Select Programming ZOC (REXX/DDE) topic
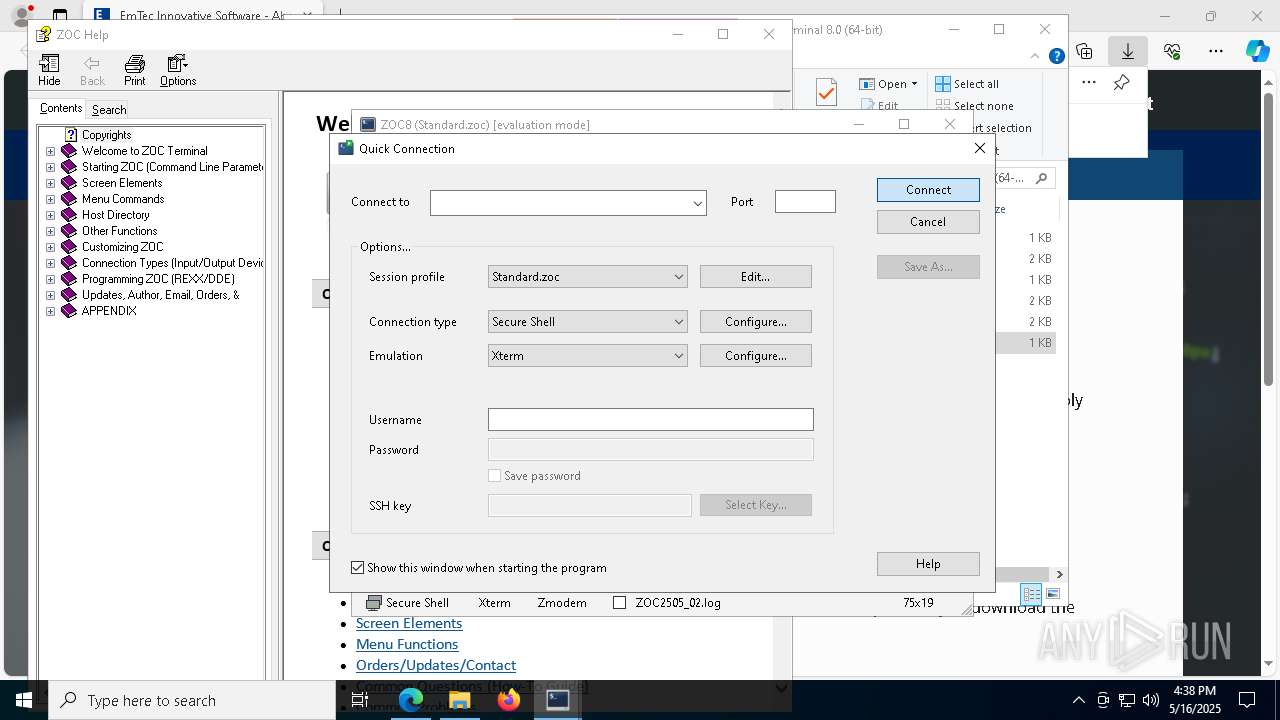The width and height of the screenshot is (1280, 720). [158, 279]
